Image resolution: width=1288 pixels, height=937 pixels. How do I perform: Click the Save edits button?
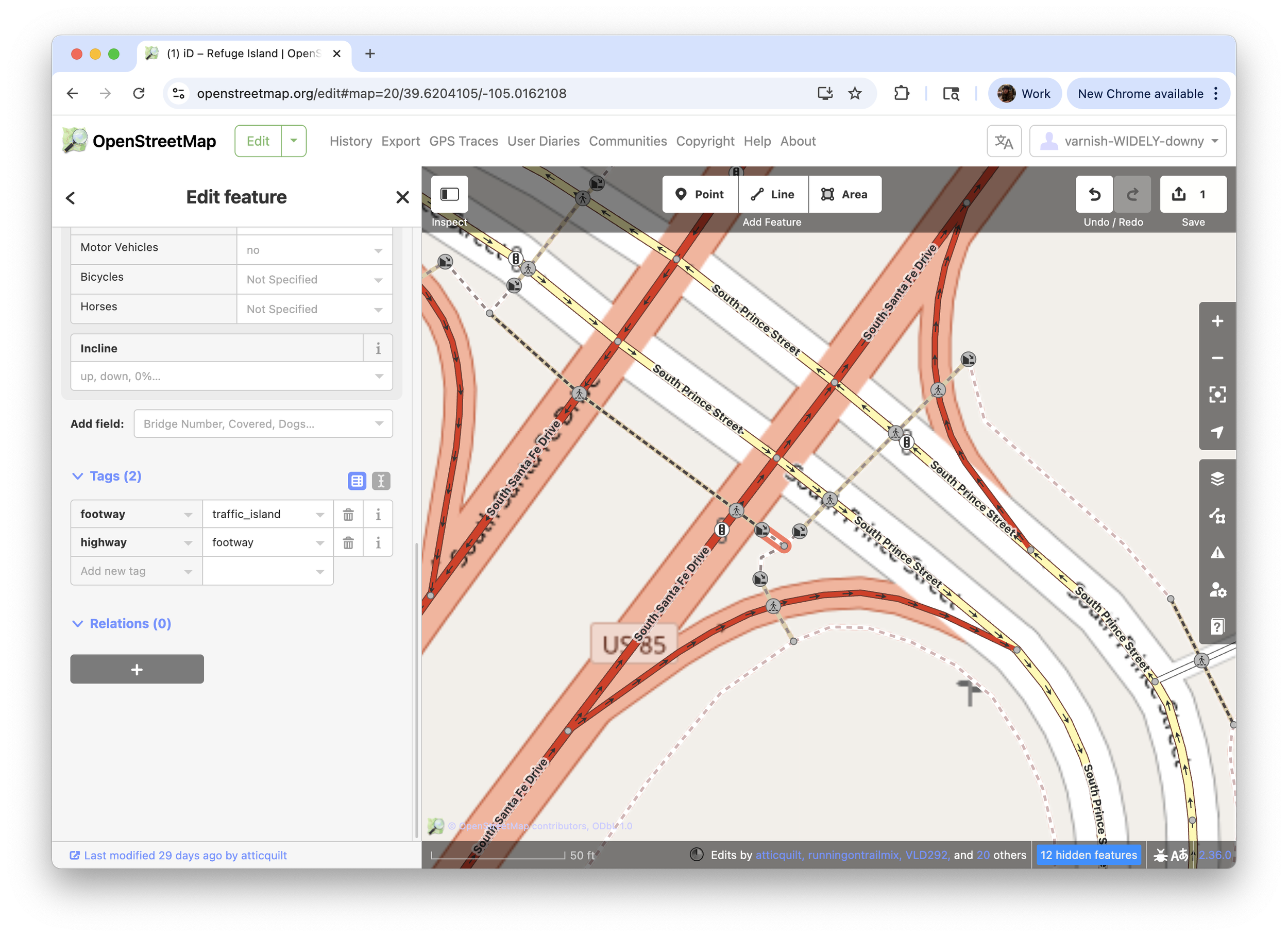pos(1193,194)
